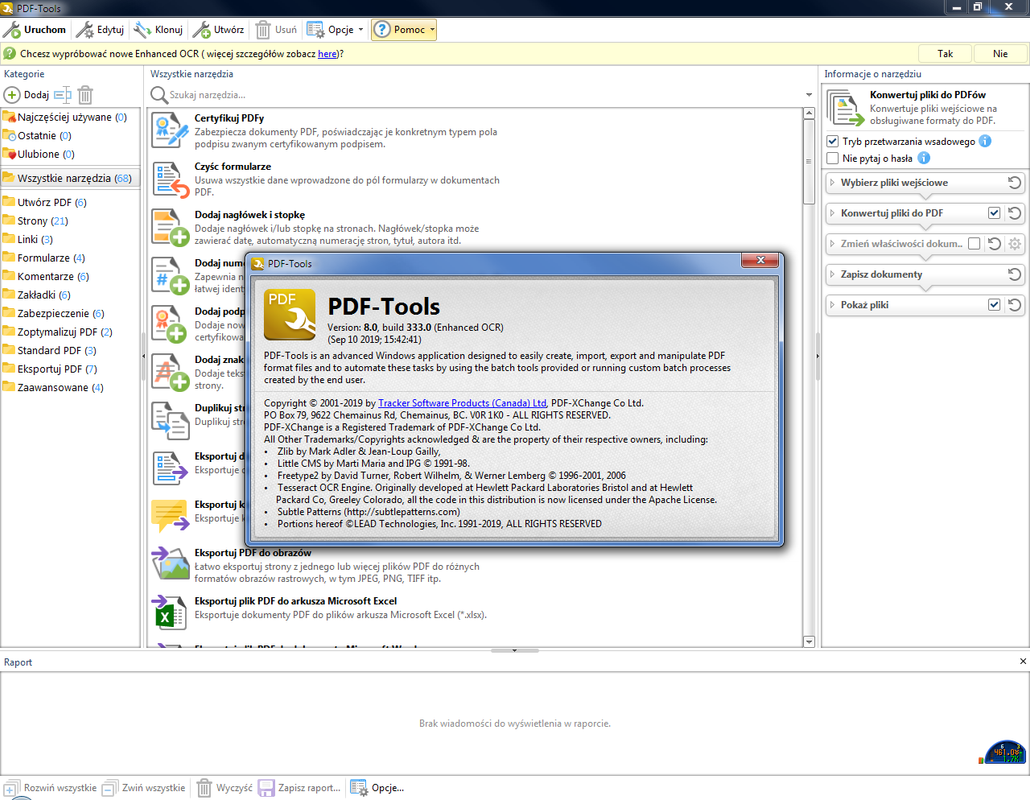The width and height of the screenshot is (1030, 800).
Task: Open the Komentarze (6) folder
Action: pos(70,277)
